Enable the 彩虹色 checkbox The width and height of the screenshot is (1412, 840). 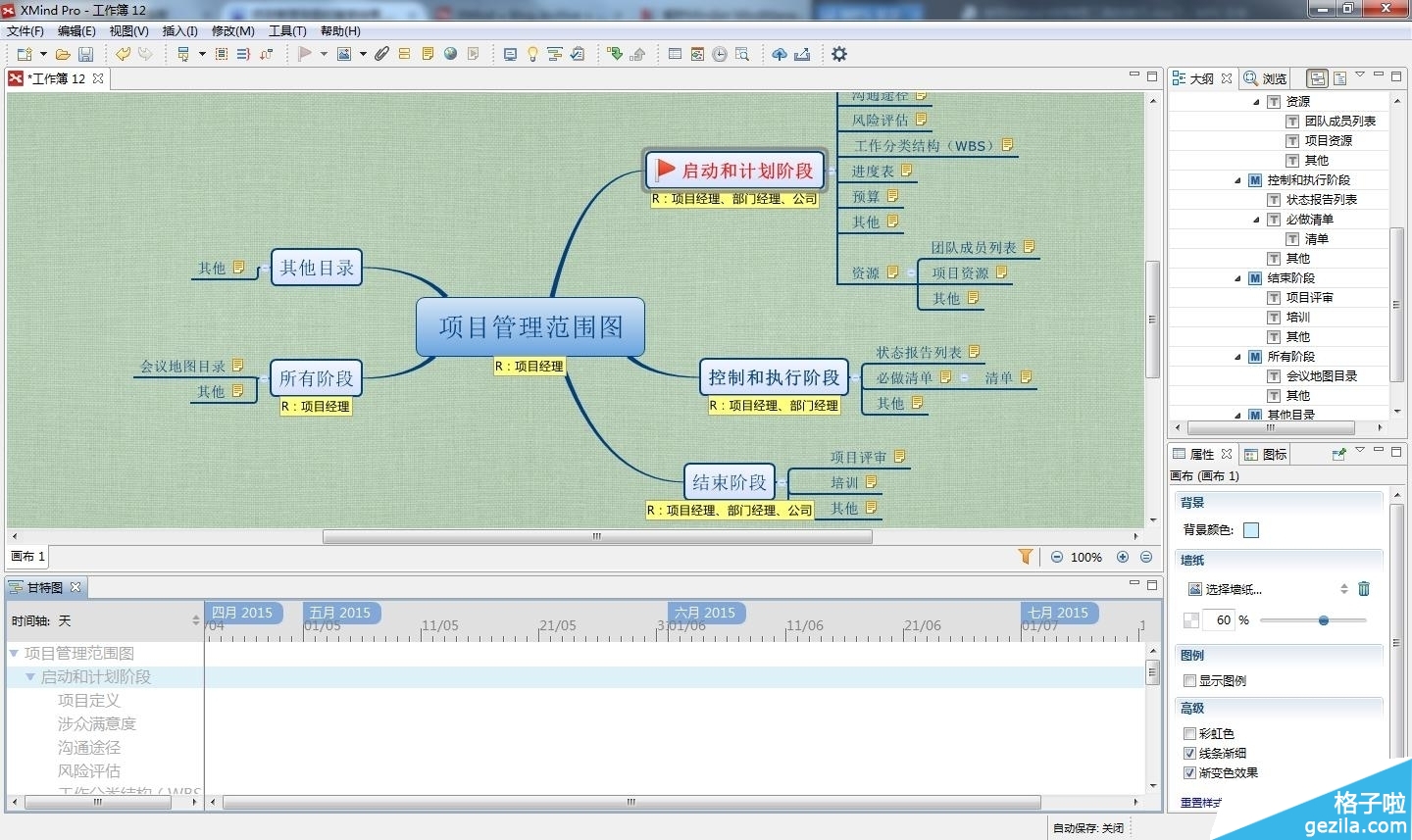pos(1189,733)
